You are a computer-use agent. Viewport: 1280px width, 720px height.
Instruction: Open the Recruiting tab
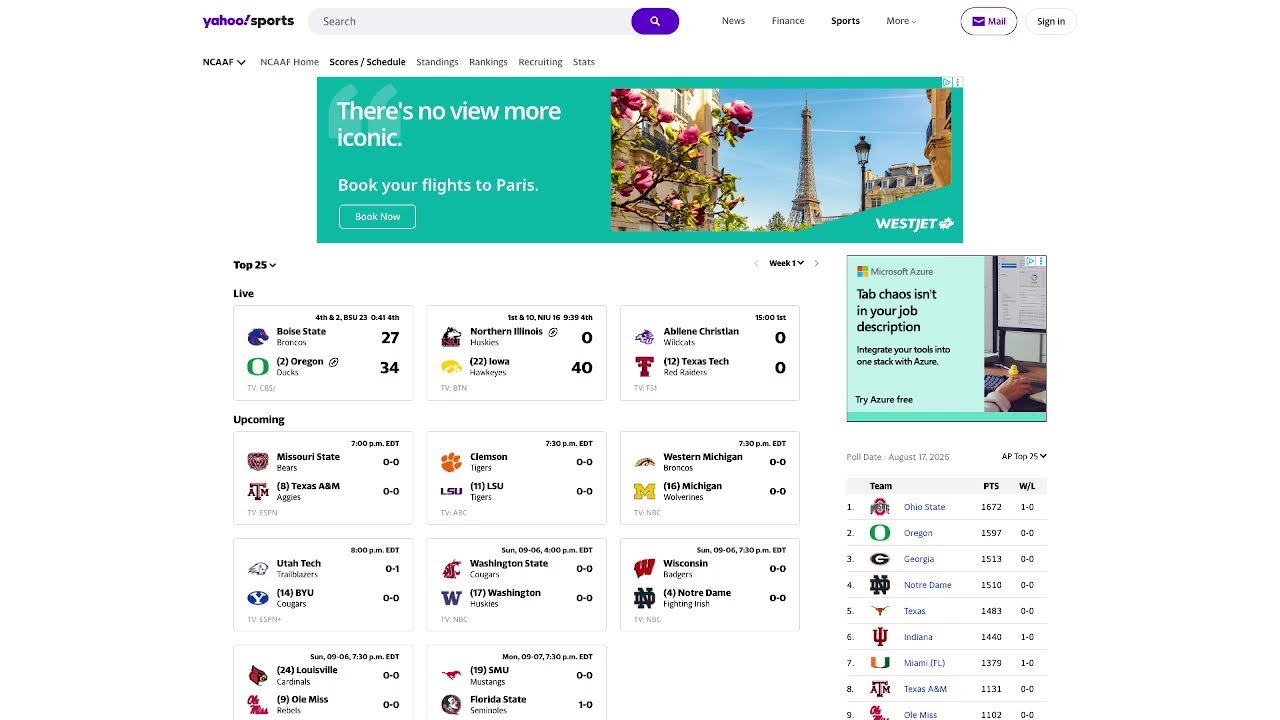(x=540, y=62)
